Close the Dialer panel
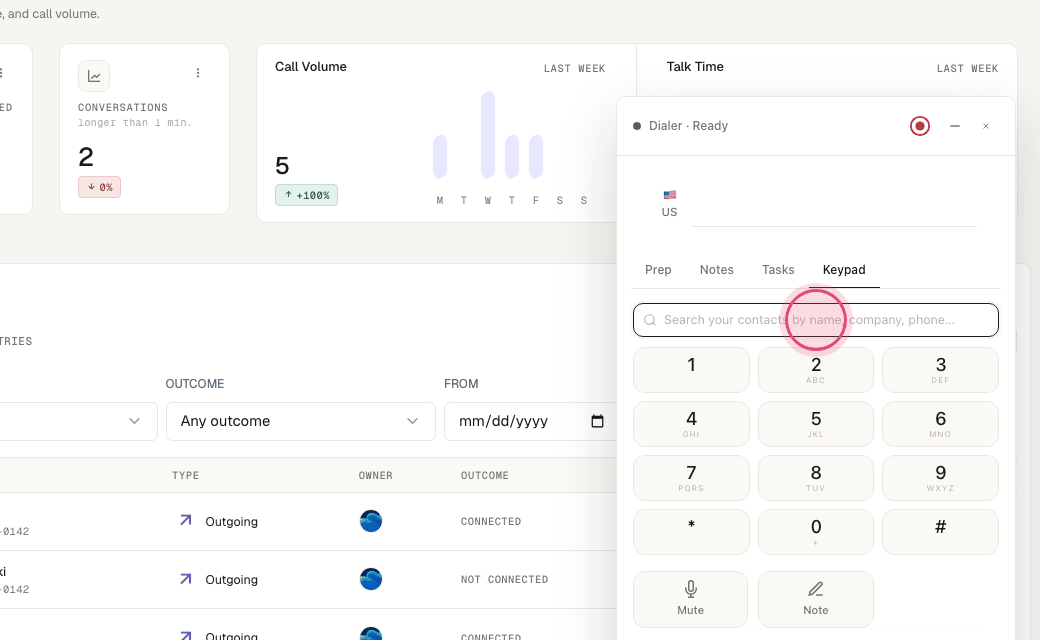The width and height of the screenshot is (1040, 640). [986, 126]
